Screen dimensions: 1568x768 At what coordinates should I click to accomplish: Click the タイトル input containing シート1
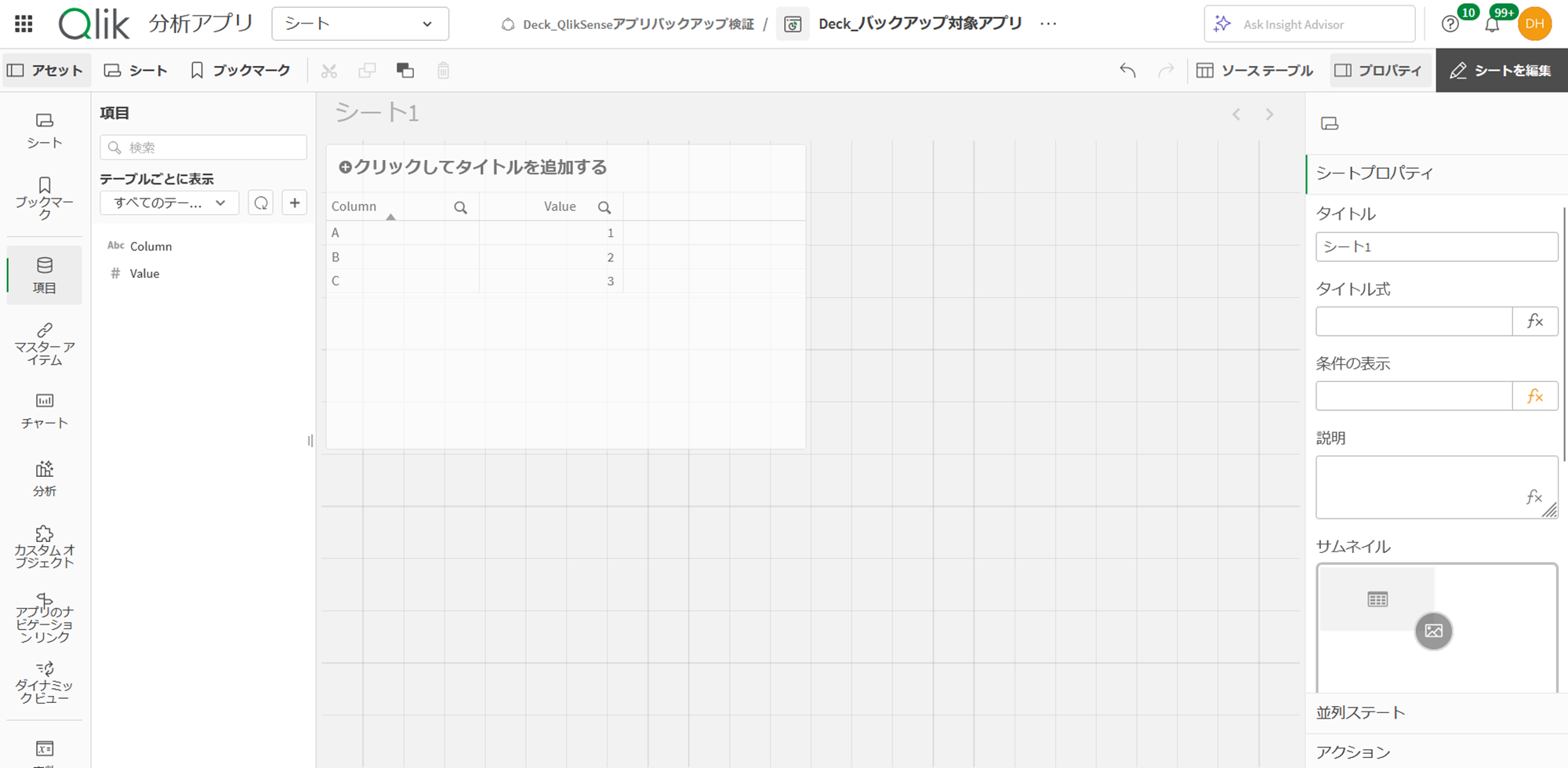click(1436, 246)
